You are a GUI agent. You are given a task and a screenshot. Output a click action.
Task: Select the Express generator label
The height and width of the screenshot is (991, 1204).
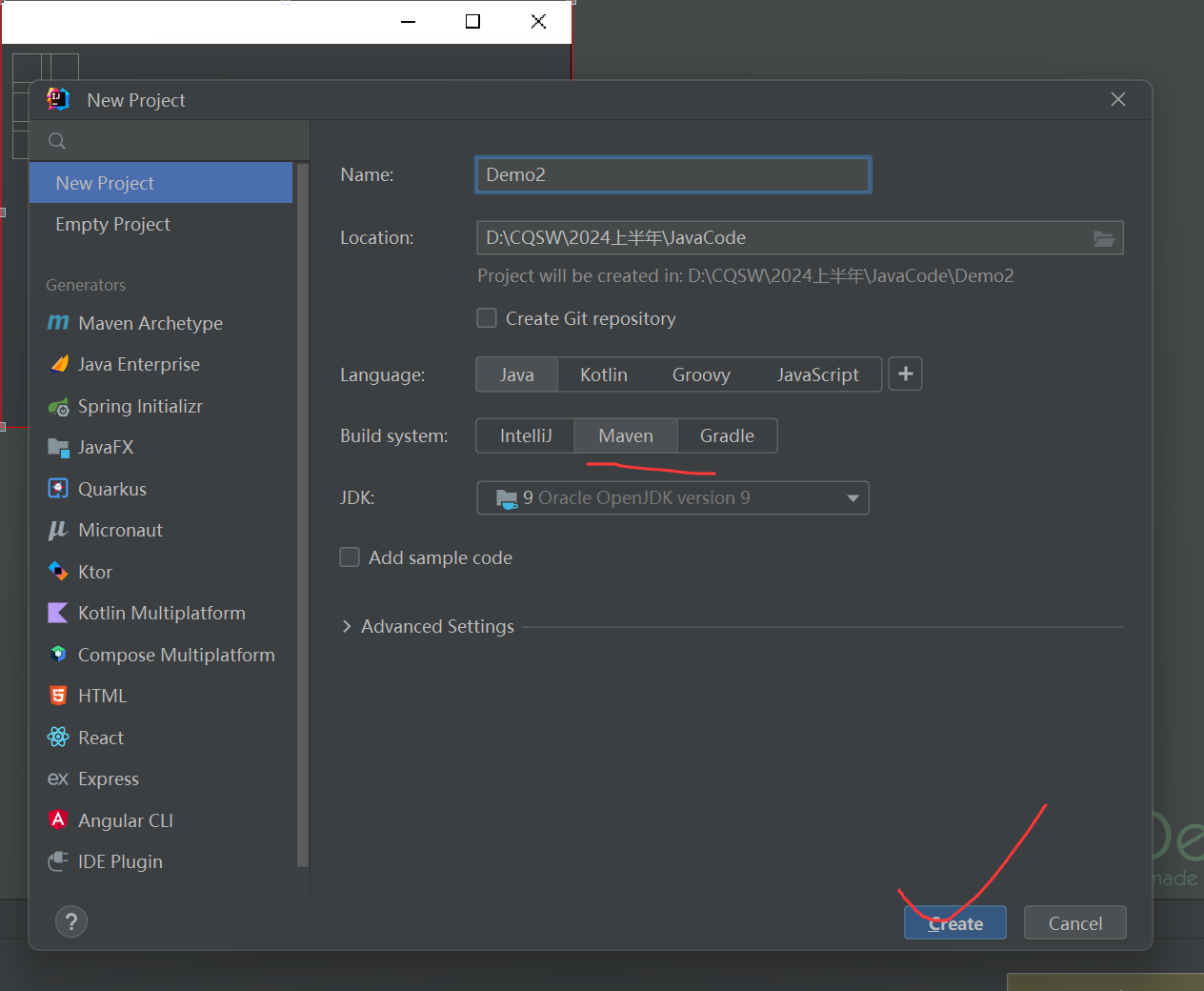coord(109,779)
